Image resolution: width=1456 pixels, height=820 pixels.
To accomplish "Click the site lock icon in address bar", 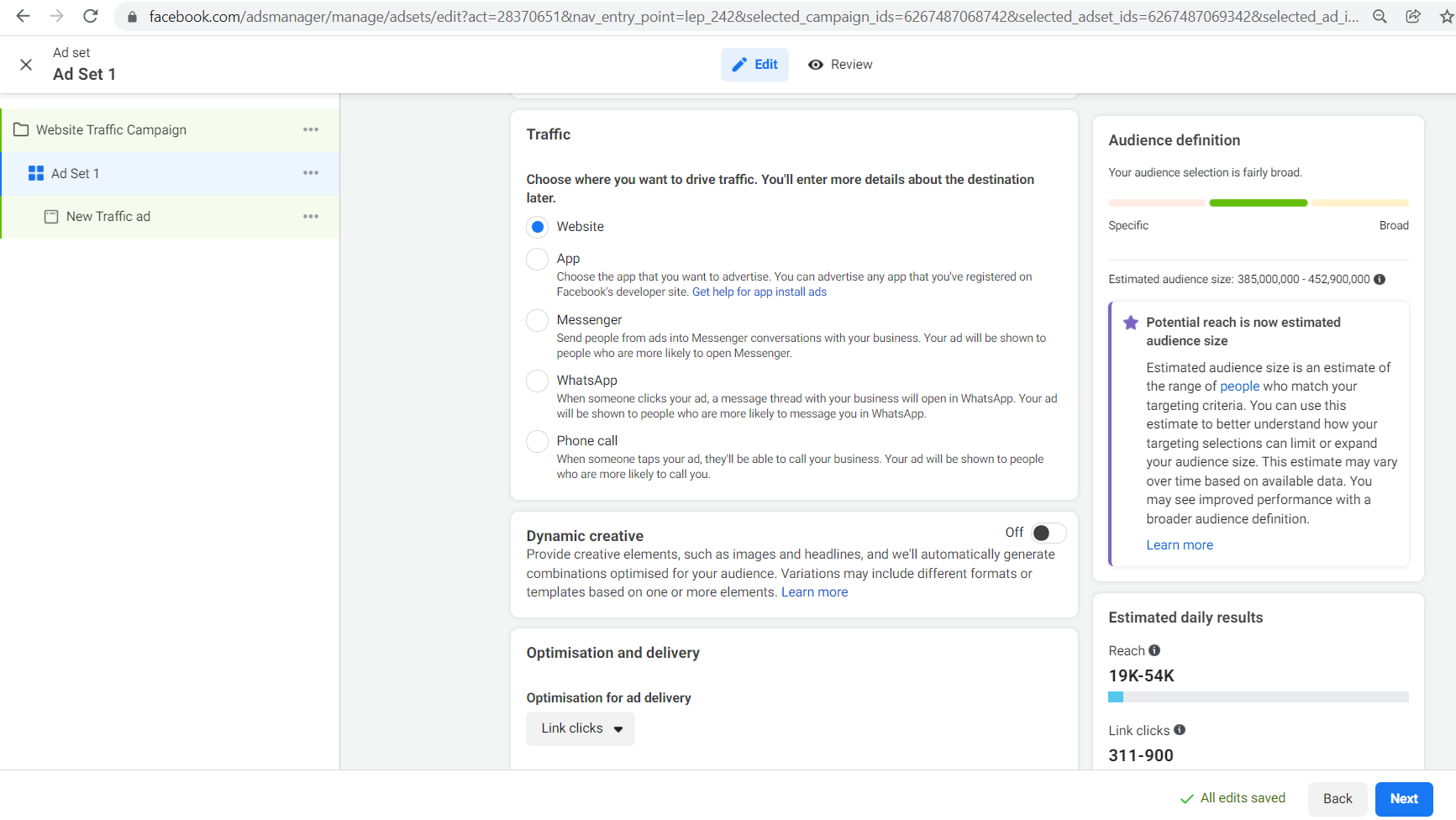I will 132,17.
